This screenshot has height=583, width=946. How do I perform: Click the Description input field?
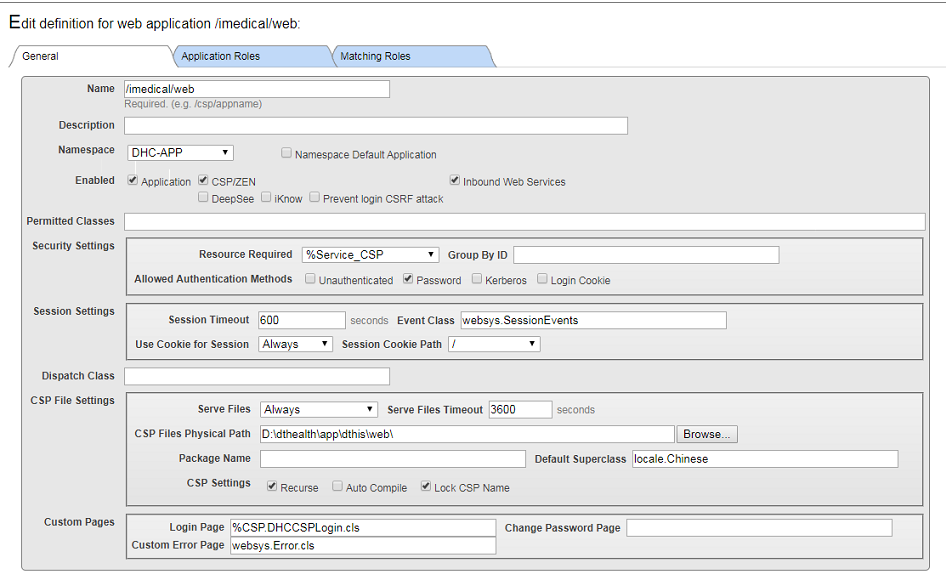pyautogui.click(x=375, y=126)
